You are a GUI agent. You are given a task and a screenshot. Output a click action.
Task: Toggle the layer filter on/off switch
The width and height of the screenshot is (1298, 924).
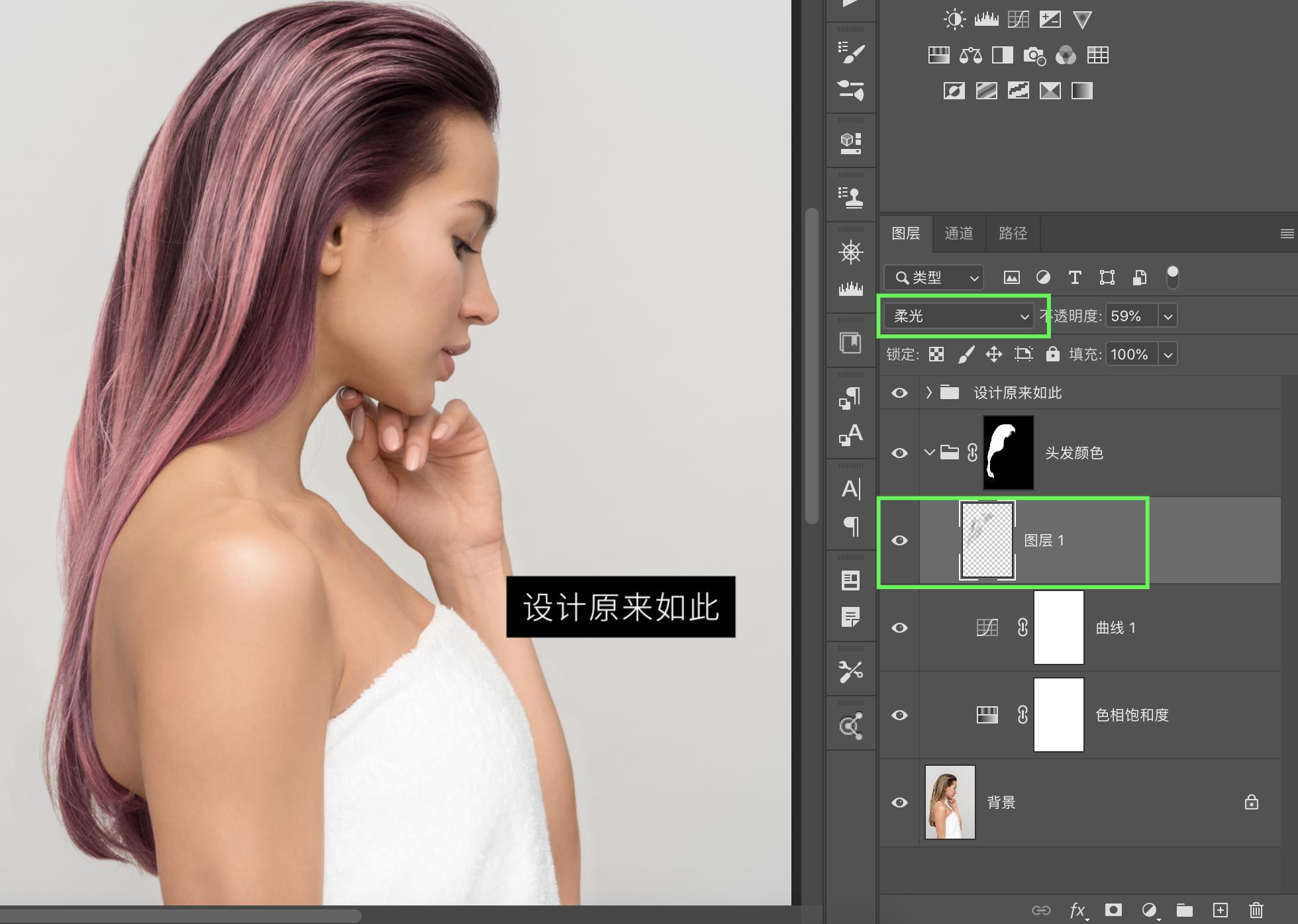click(1172, 277)
